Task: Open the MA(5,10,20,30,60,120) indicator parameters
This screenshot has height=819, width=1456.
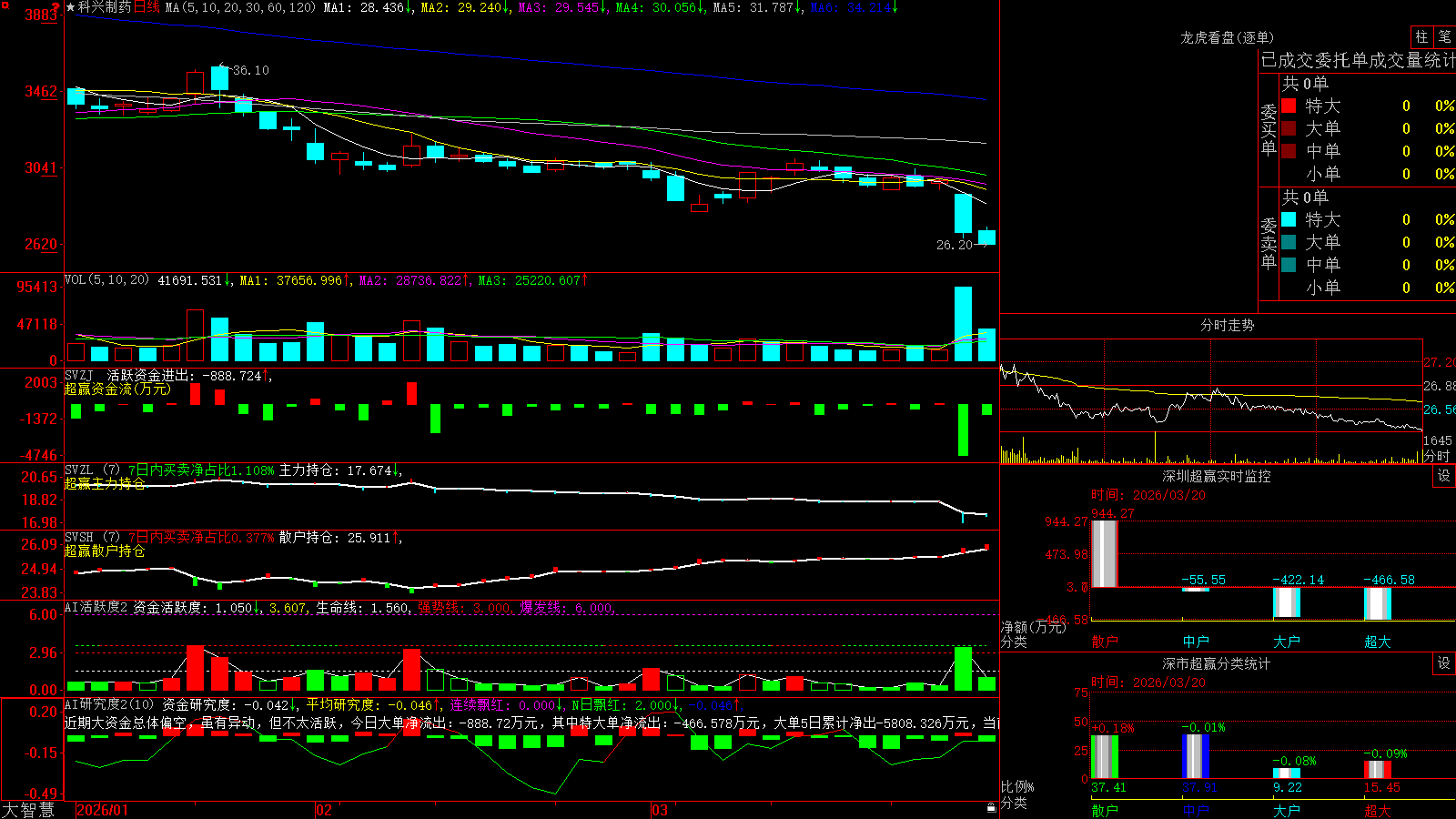Action: click(240, 7)
